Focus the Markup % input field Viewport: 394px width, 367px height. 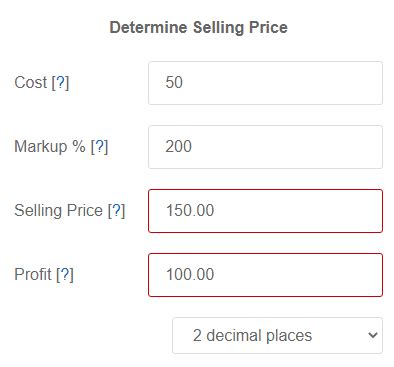point(265,147)
